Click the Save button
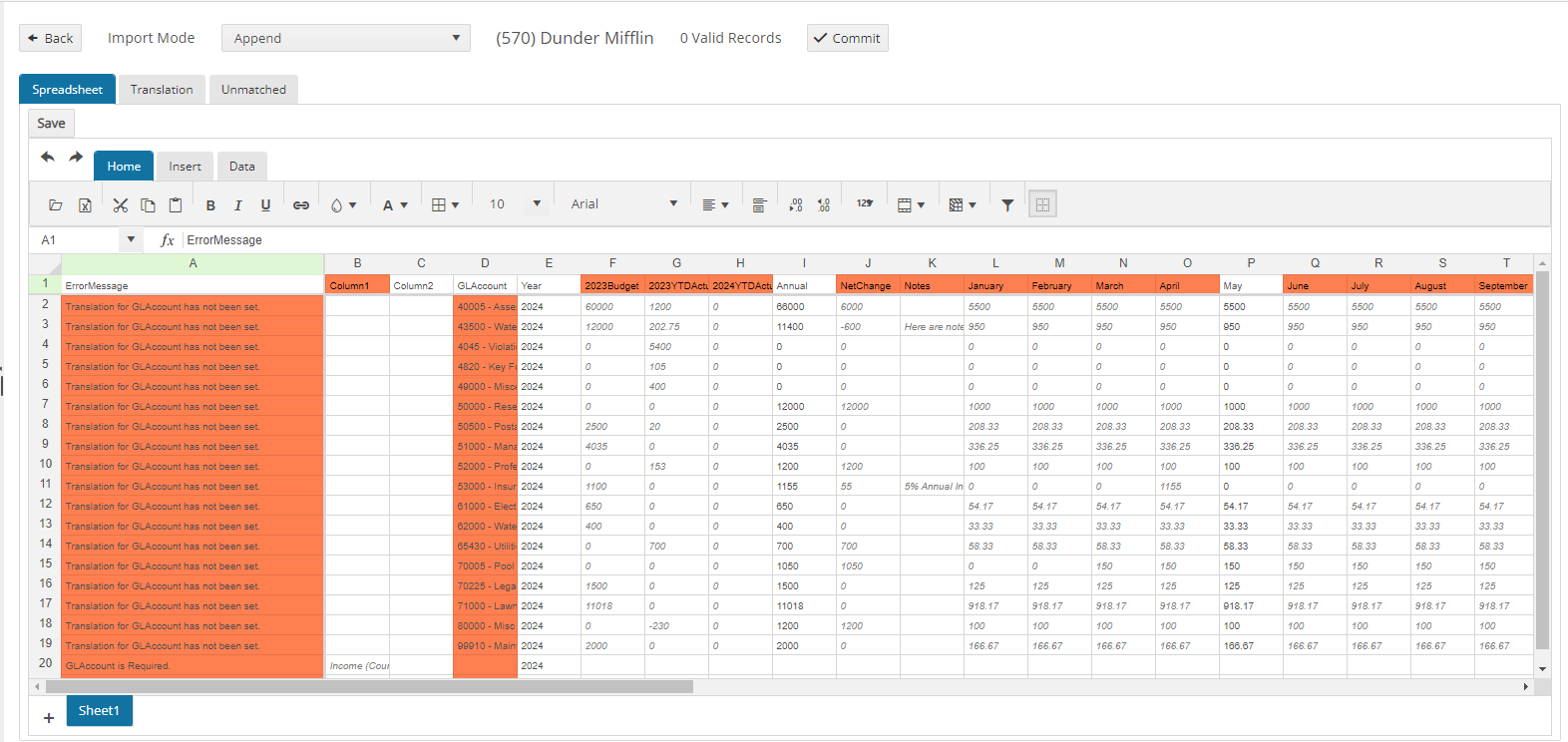1568x742 pixels. [x=51, y=124]
